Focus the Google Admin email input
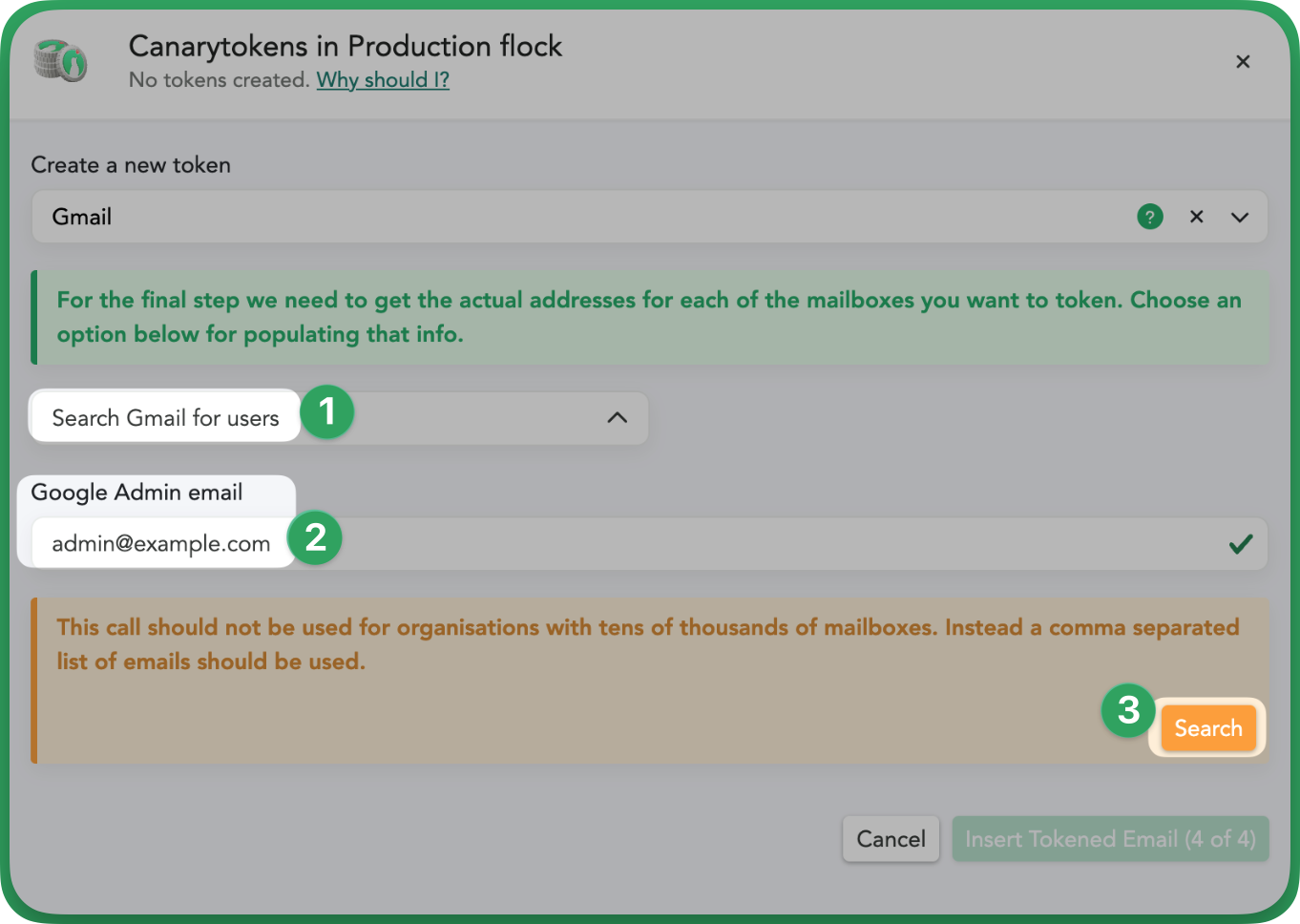 point(649,544)
